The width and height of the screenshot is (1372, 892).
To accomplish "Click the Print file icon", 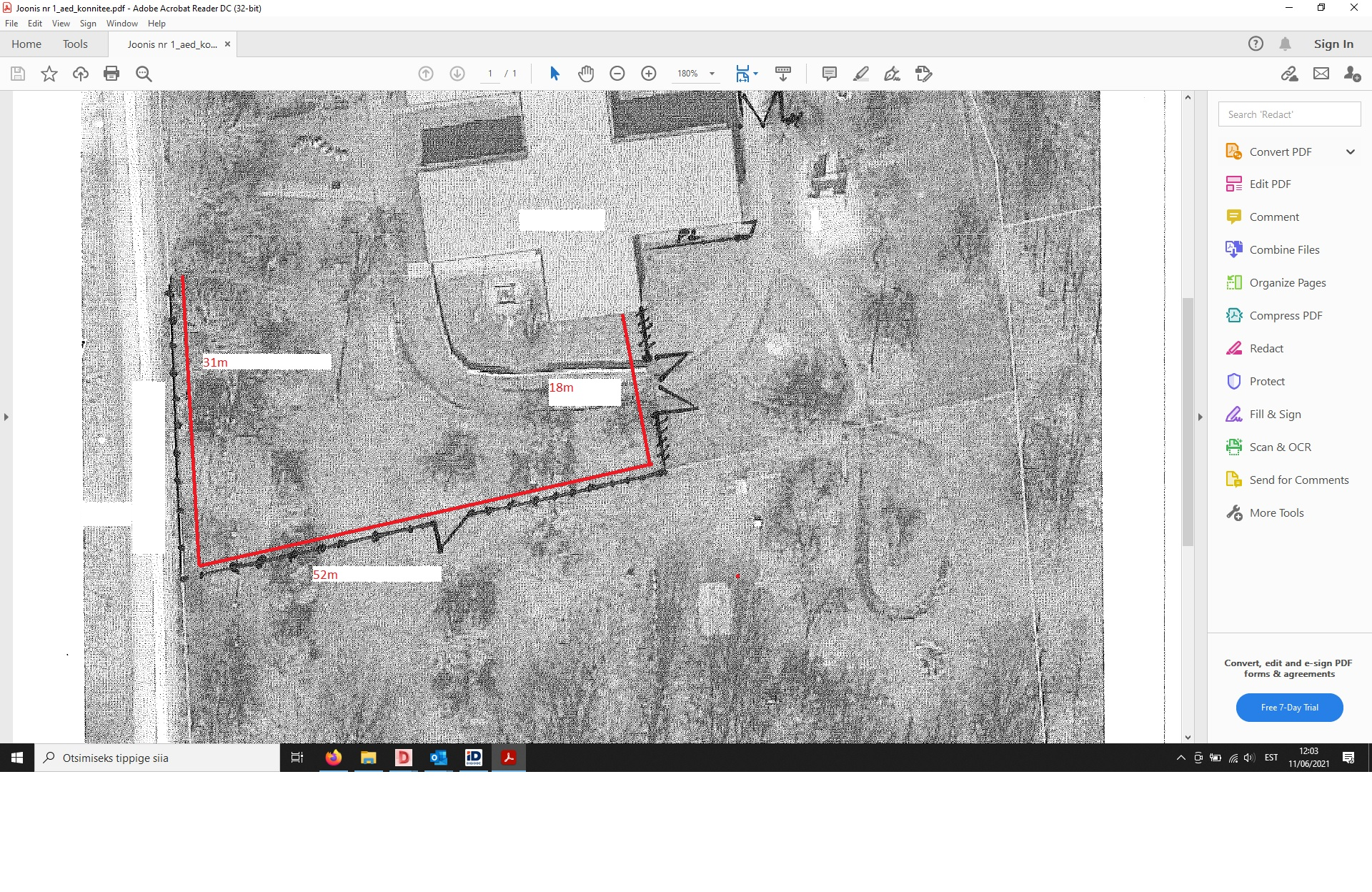I will click(111, 74).
